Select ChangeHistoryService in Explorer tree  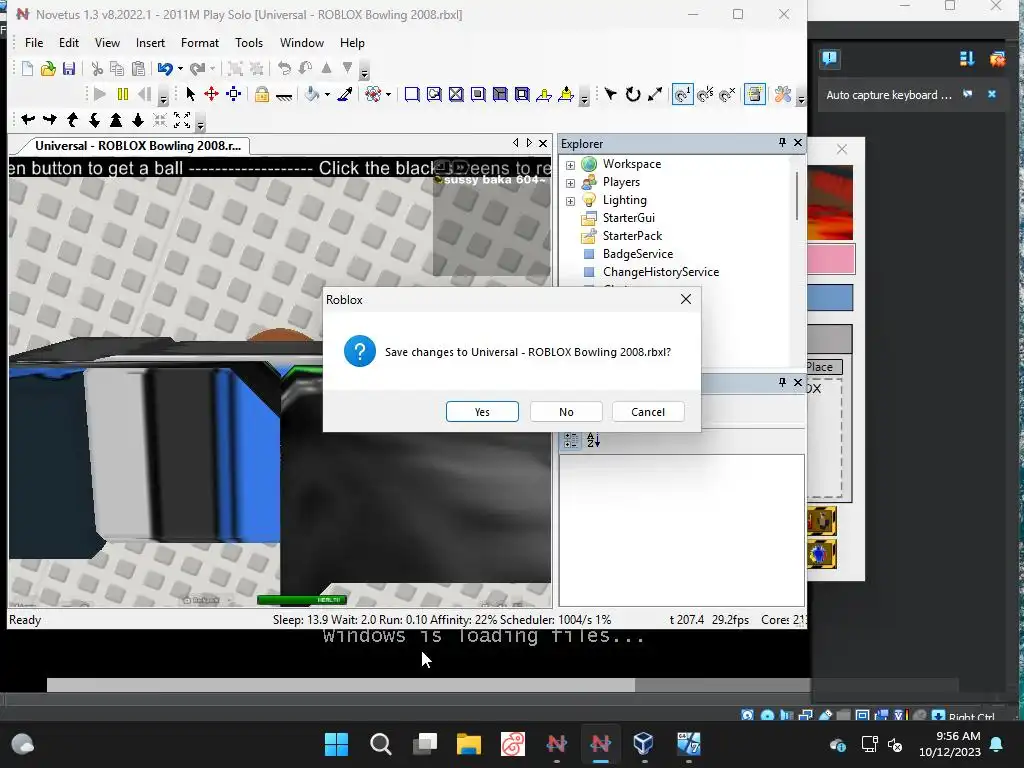(x=661, y=272)
